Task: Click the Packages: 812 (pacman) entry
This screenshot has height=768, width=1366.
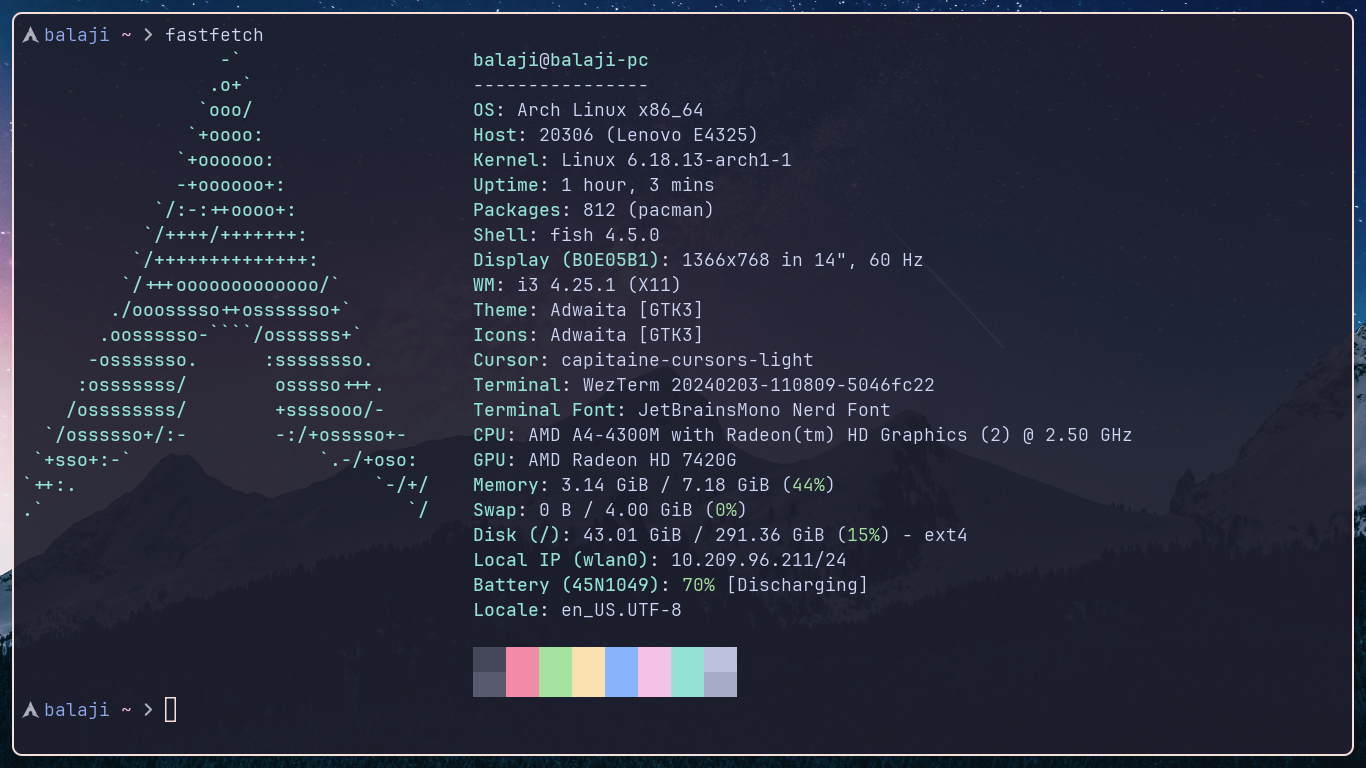Action: click(x=590, y=209)
